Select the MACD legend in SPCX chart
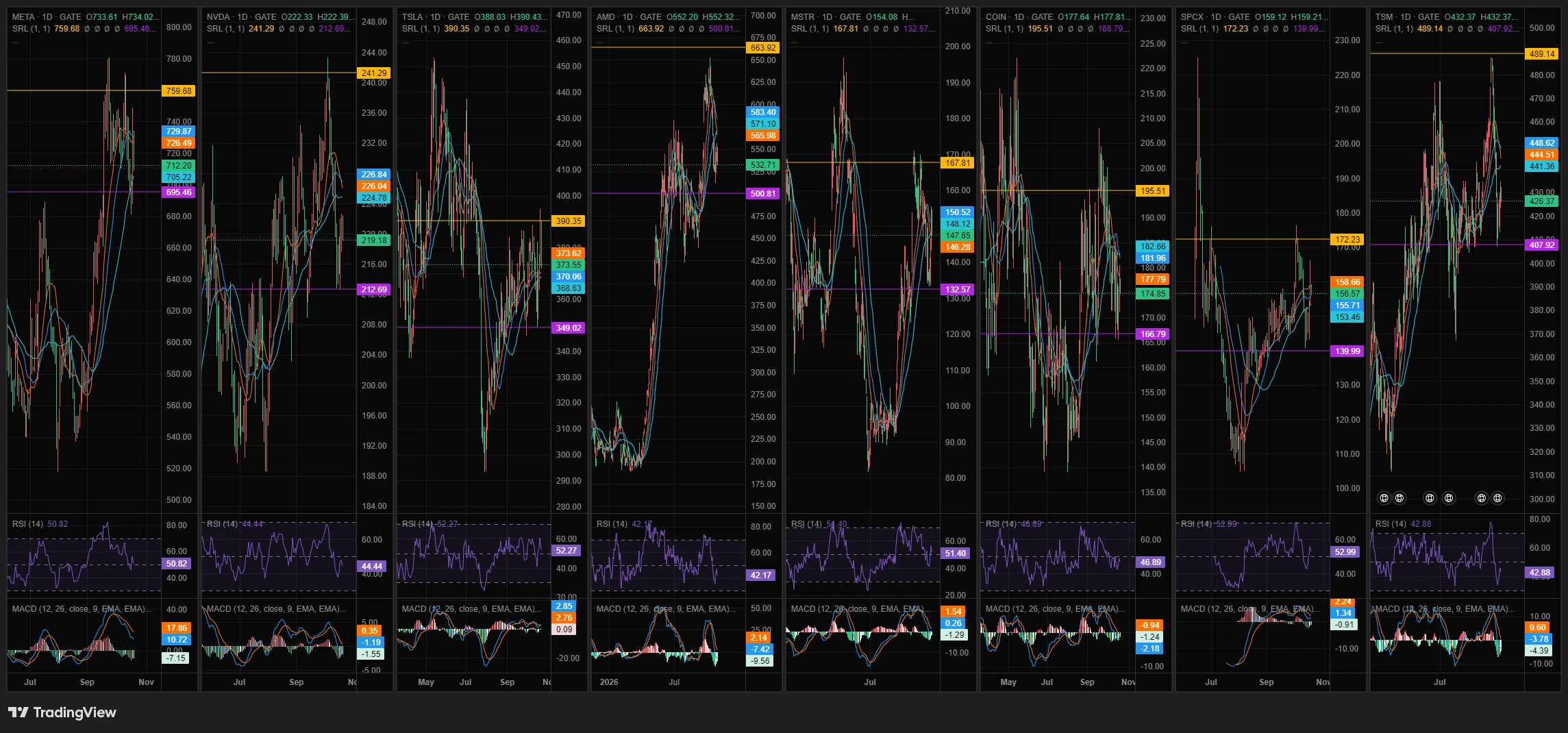The image size is (1568, 733). point(1247,609)
